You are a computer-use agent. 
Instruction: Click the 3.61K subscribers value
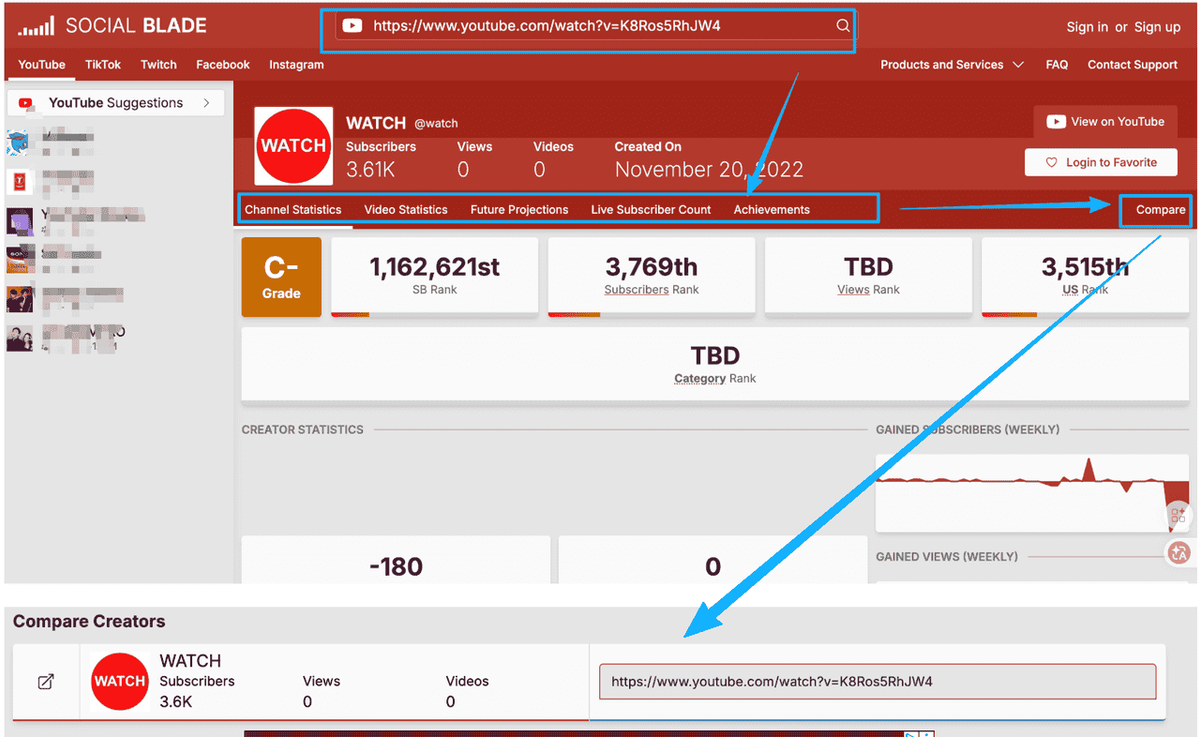point(370,169)
